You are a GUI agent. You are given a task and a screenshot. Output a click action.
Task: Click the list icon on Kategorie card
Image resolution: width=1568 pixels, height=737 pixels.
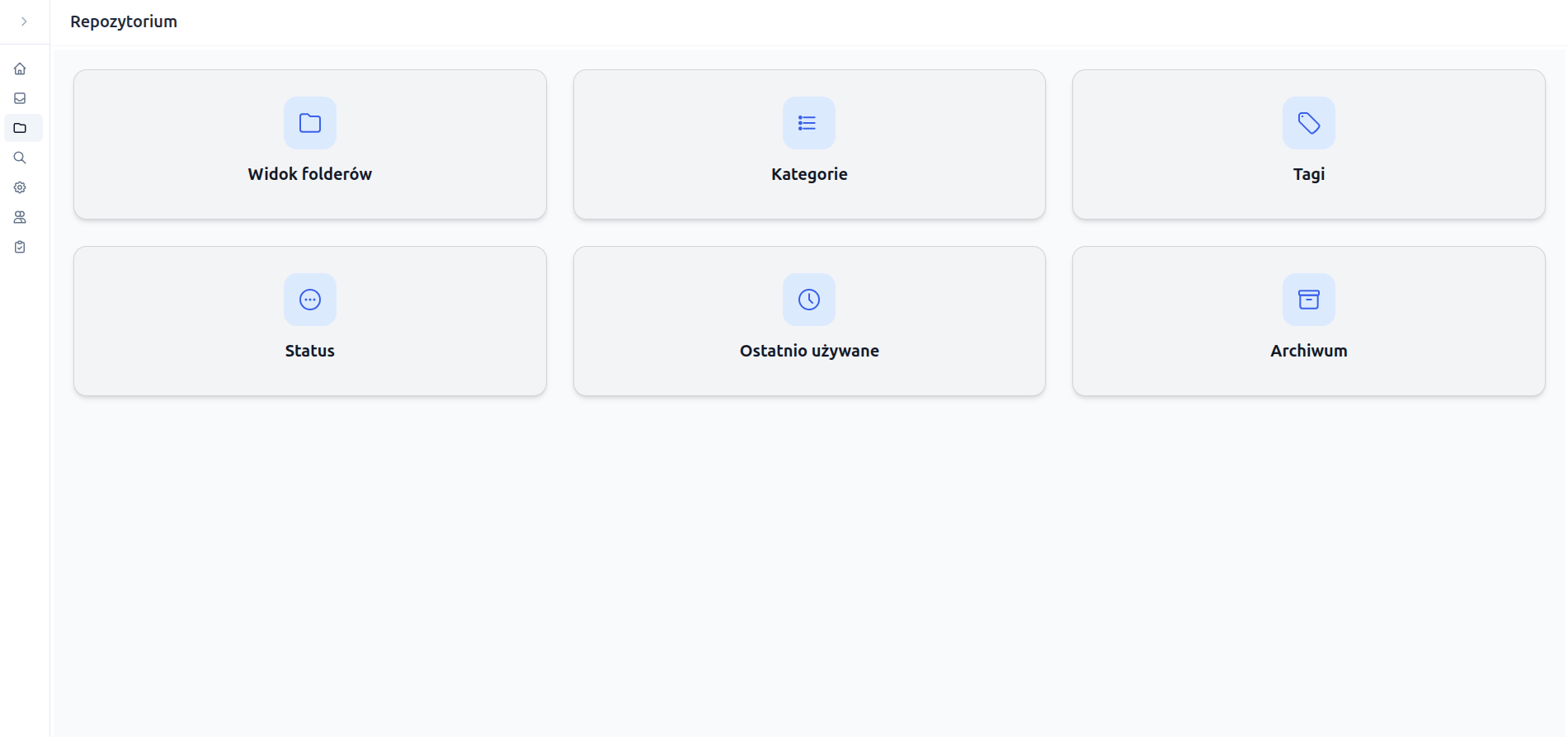[x=809, y=123]
